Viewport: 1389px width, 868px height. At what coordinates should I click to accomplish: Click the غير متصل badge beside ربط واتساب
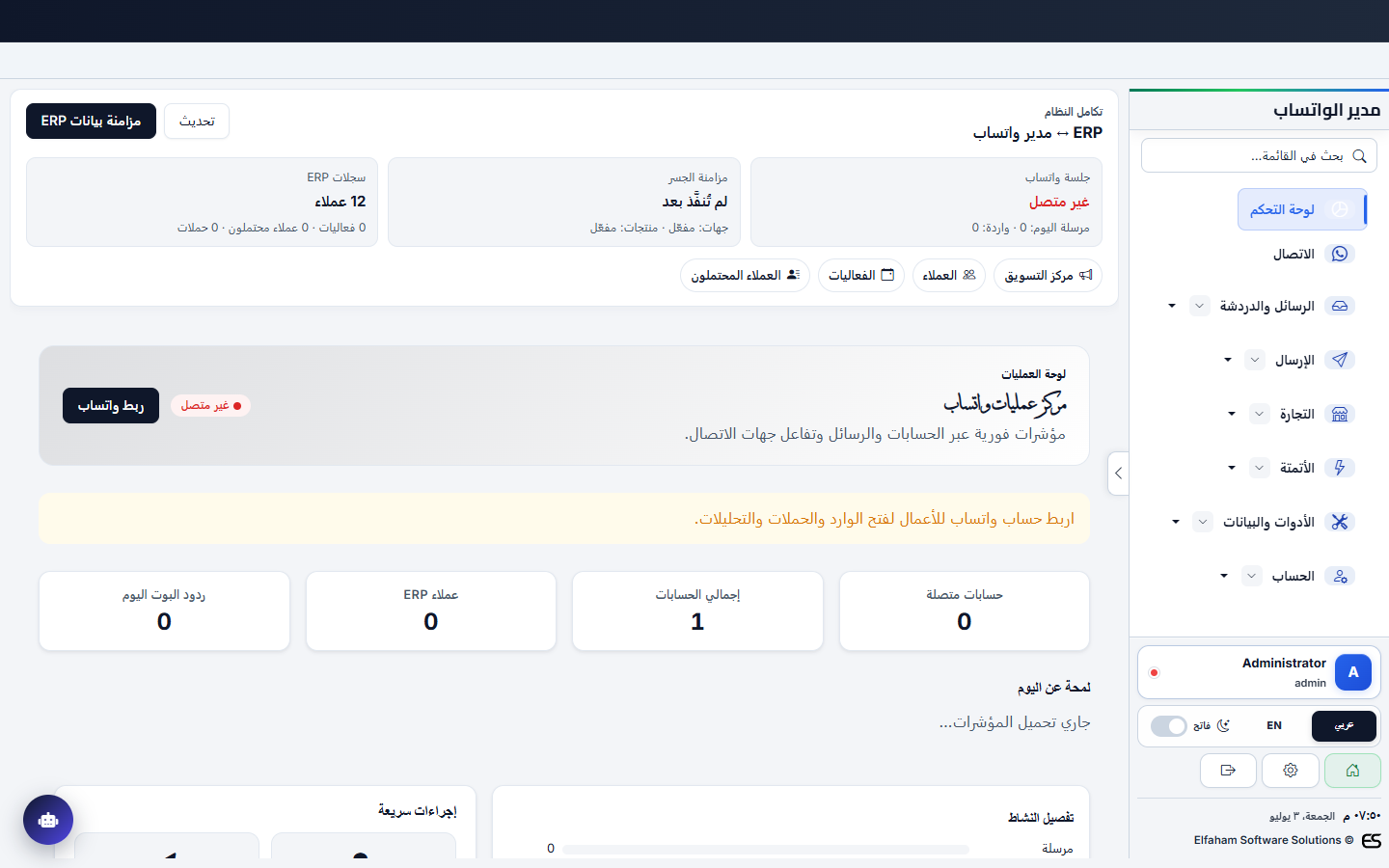(x=210, y=406)
